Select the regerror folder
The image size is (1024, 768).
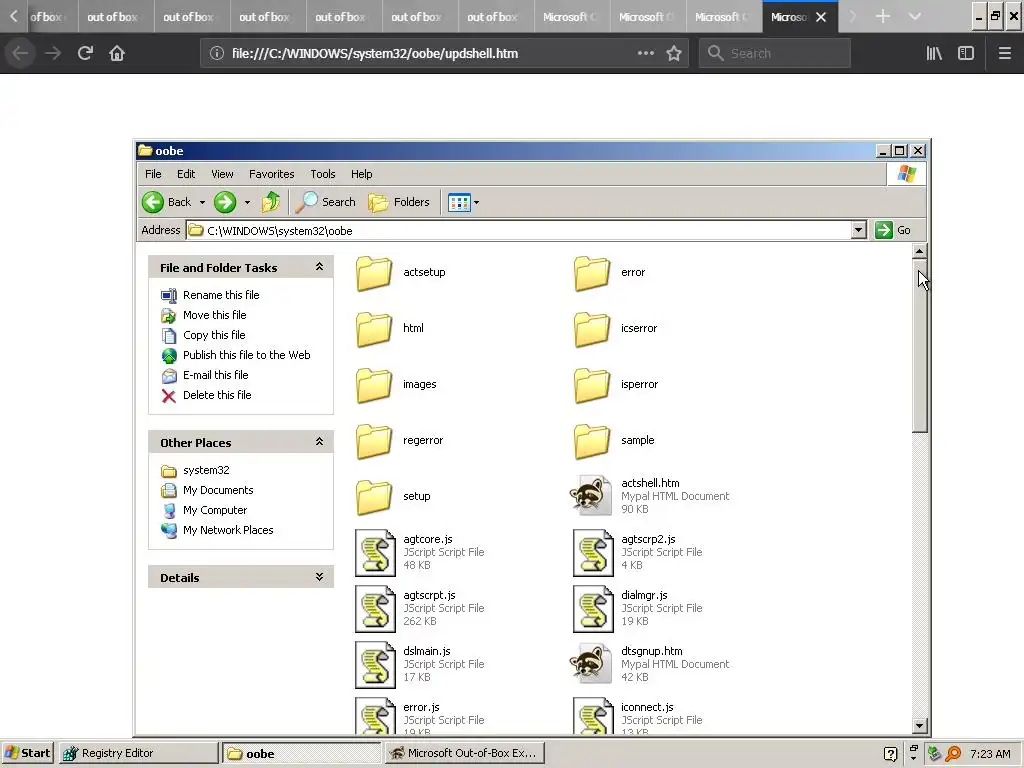[400, 441]
